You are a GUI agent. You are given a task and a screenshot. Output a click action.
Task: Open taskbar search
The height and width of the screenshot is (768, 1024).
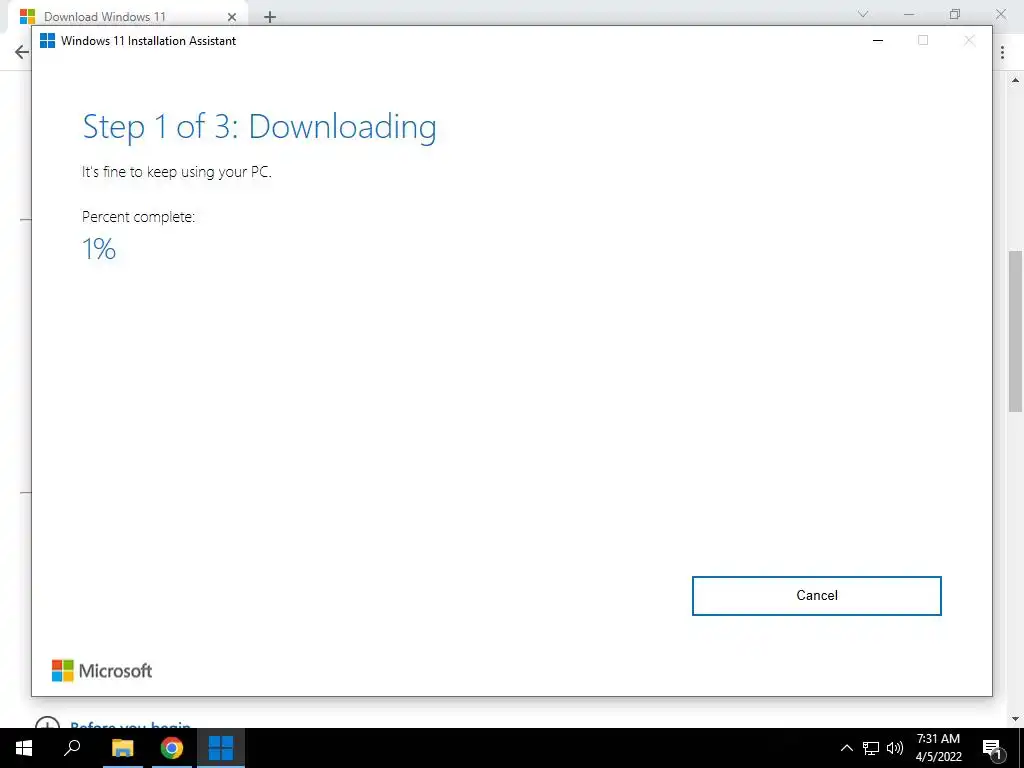pos(72,748)
